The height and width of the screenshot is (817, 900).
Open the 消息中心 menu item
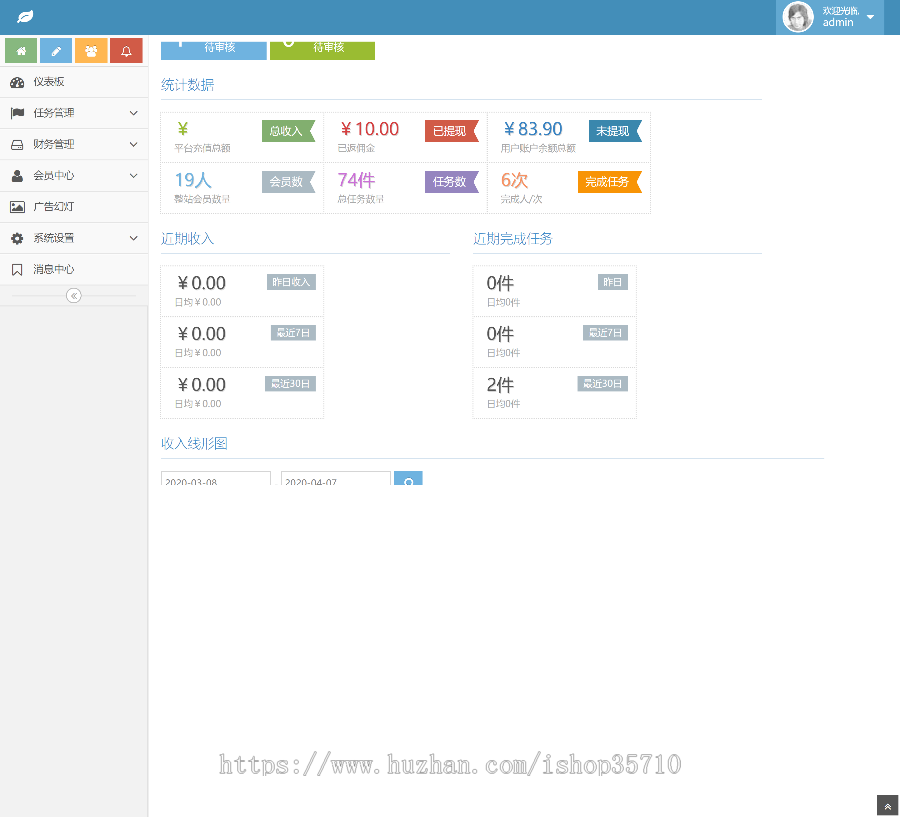[x=74, y=269]
